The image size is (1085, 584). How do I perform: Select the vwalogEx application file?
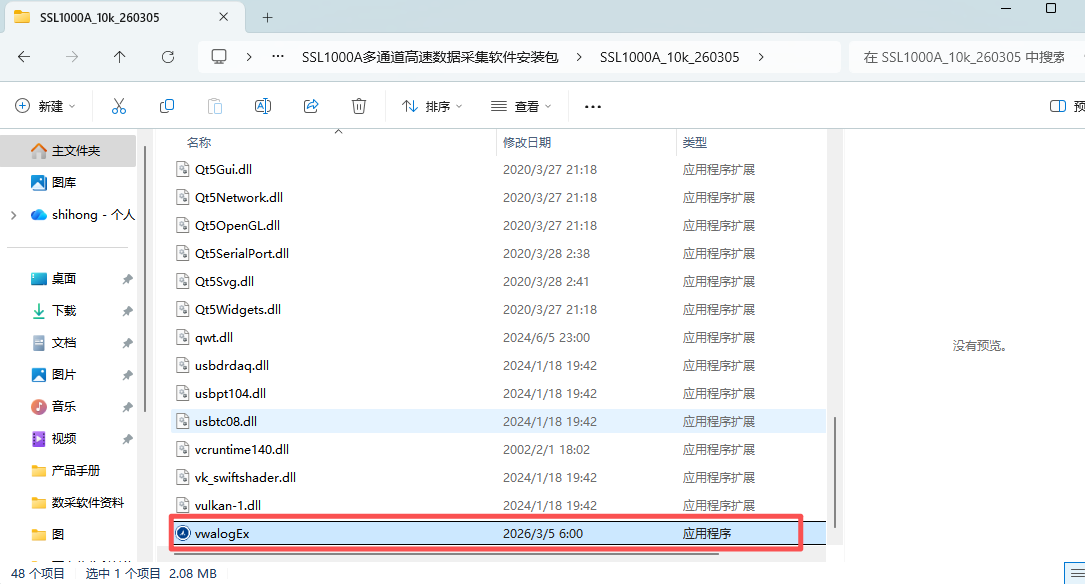click(223, 534)
